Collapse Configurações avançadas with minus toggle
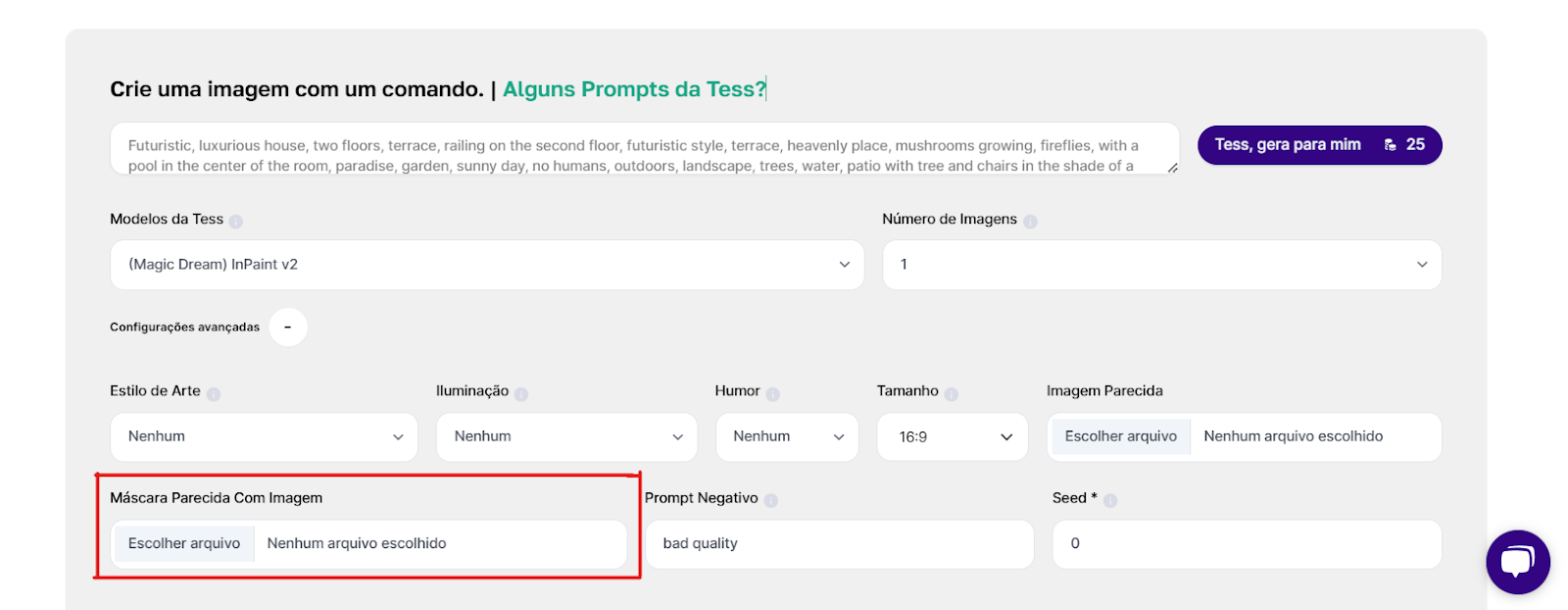This screenshot has height=610, width=1568. pos(288,327)
